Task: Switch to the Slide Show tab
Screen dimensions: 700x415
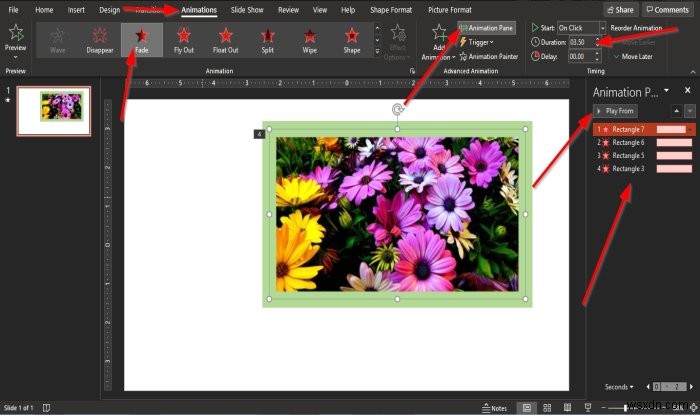Action: [x=247, y=9]
